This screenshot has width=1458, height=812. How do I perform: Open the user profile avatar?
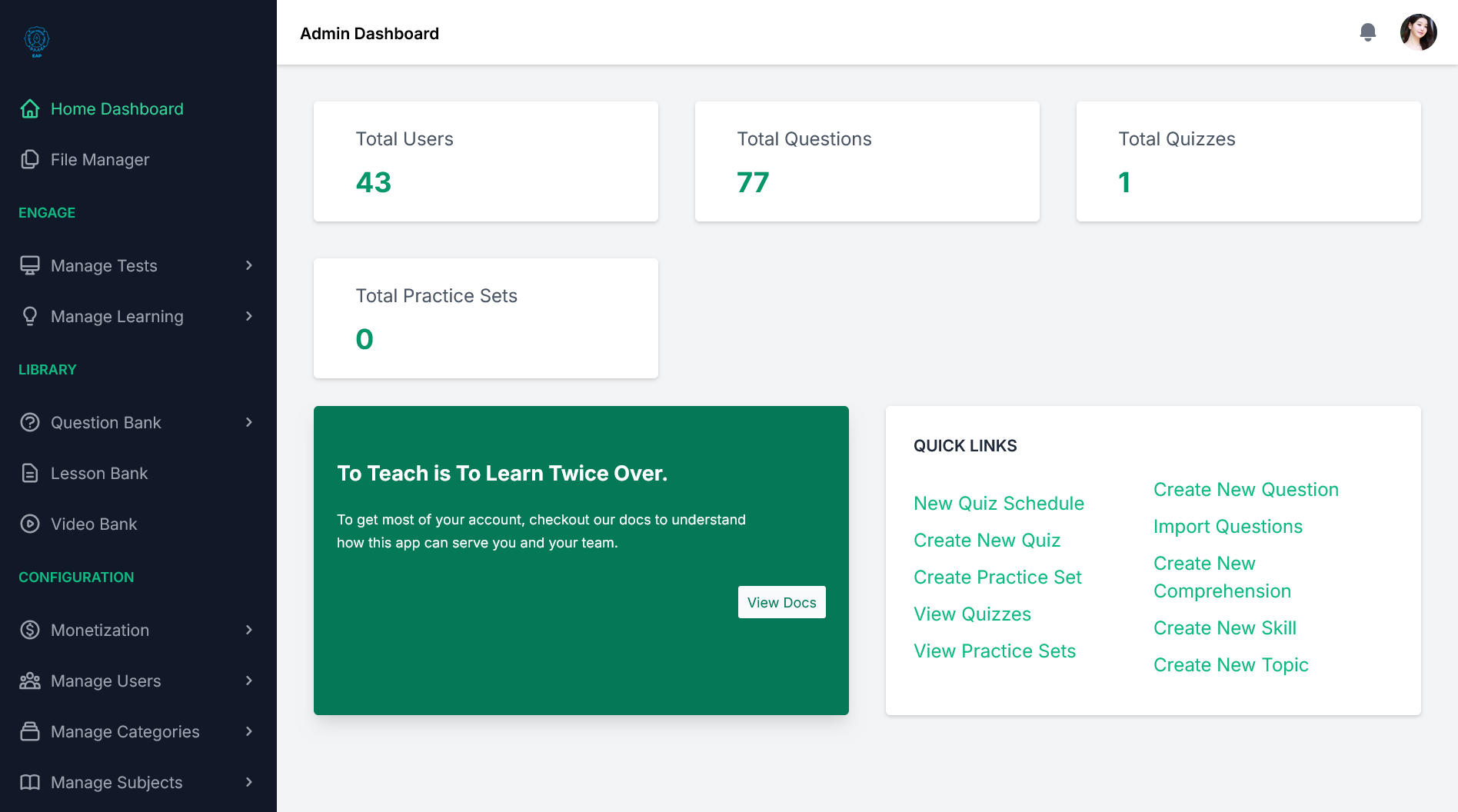pyautogui.click(x=1418, y=32)
